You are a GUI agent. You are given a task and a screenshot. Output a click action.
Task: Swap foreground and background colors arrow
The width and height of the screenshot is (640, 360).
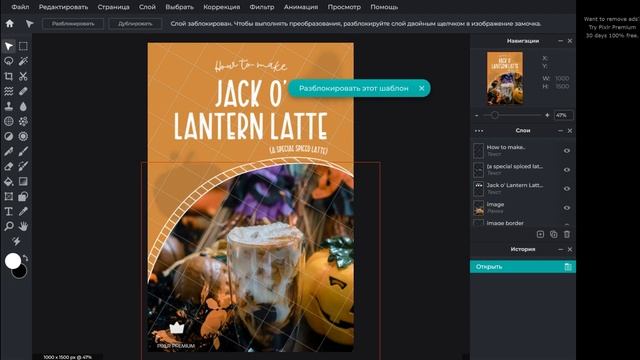(x=25, y=258)
